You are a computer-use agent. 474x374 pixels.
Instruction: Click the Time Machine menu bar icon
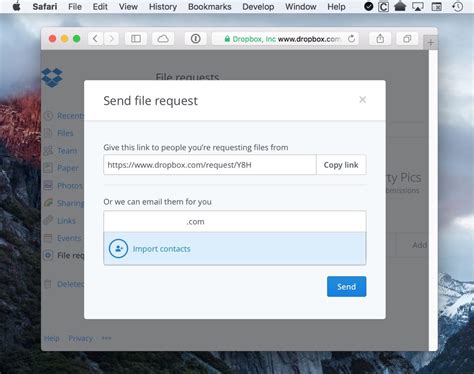point(458,7)
